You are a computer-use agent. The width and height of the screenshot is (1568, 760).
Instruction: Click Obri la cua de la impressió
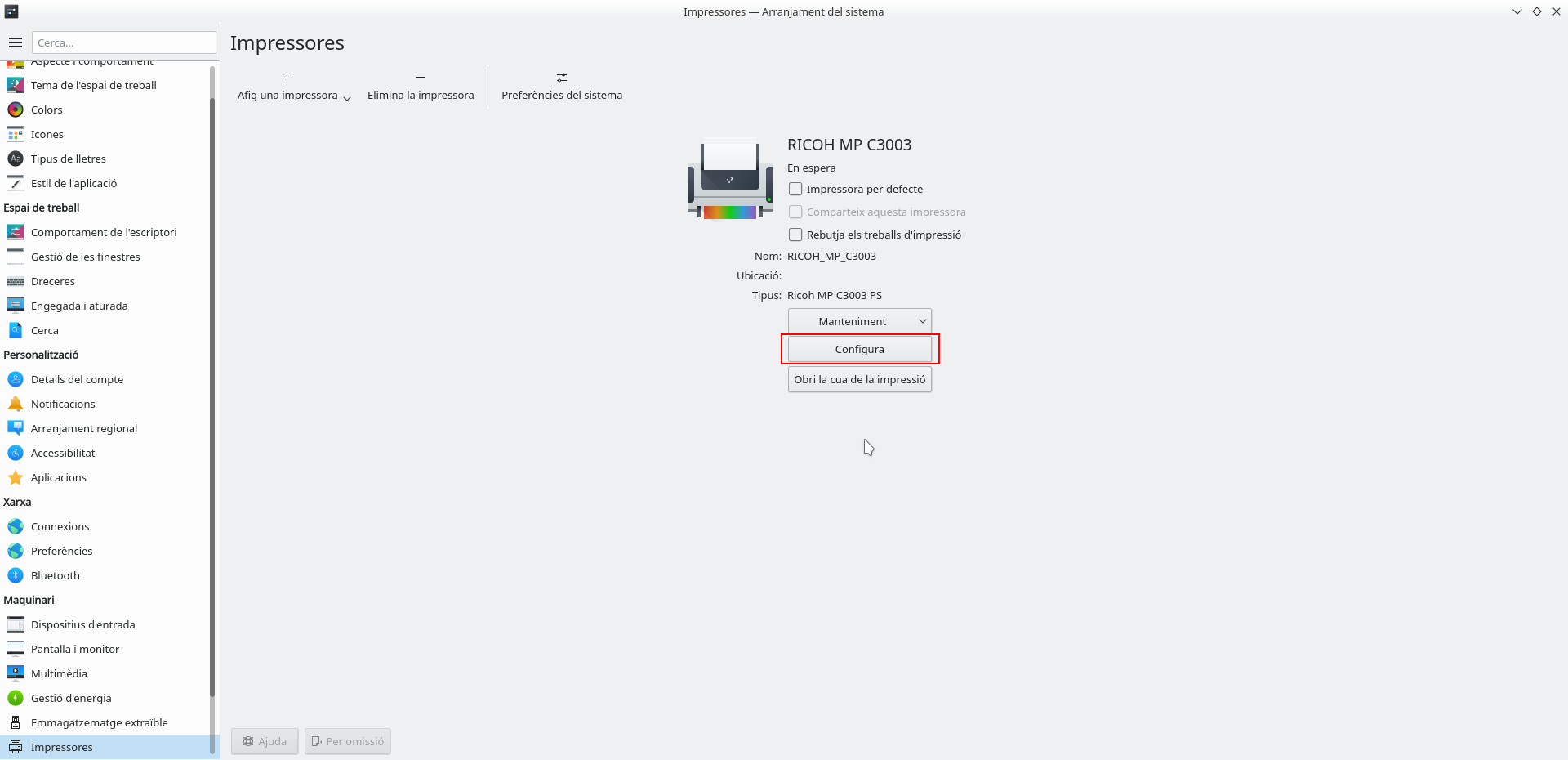859,379
